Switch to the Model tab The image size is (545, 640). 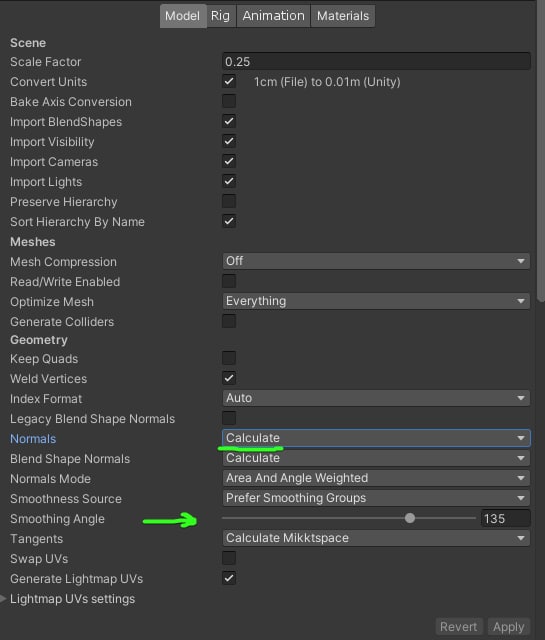tap(183, 16)
